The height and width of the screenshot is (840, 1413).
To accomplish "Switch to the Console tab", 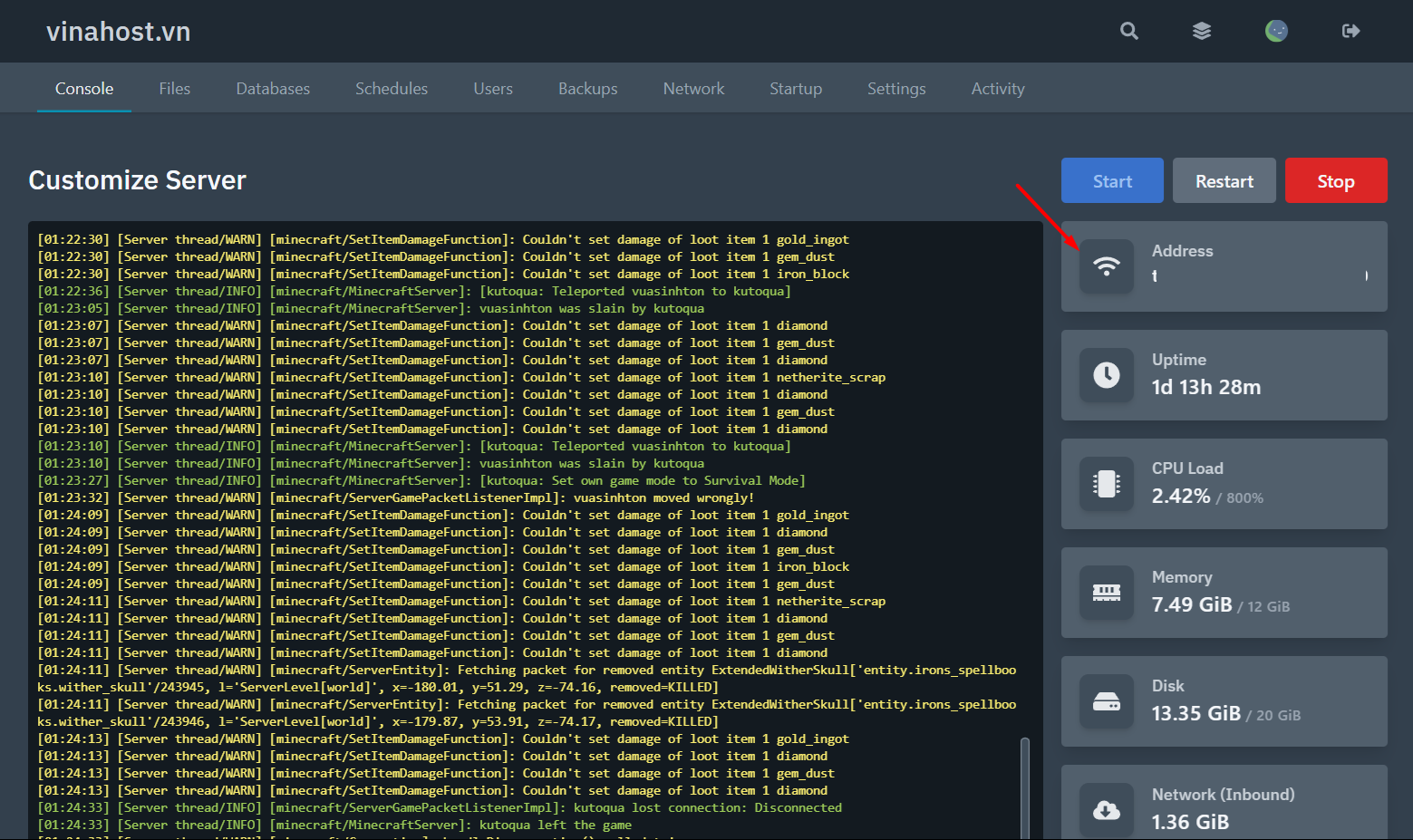I will [x=84, y=89].
